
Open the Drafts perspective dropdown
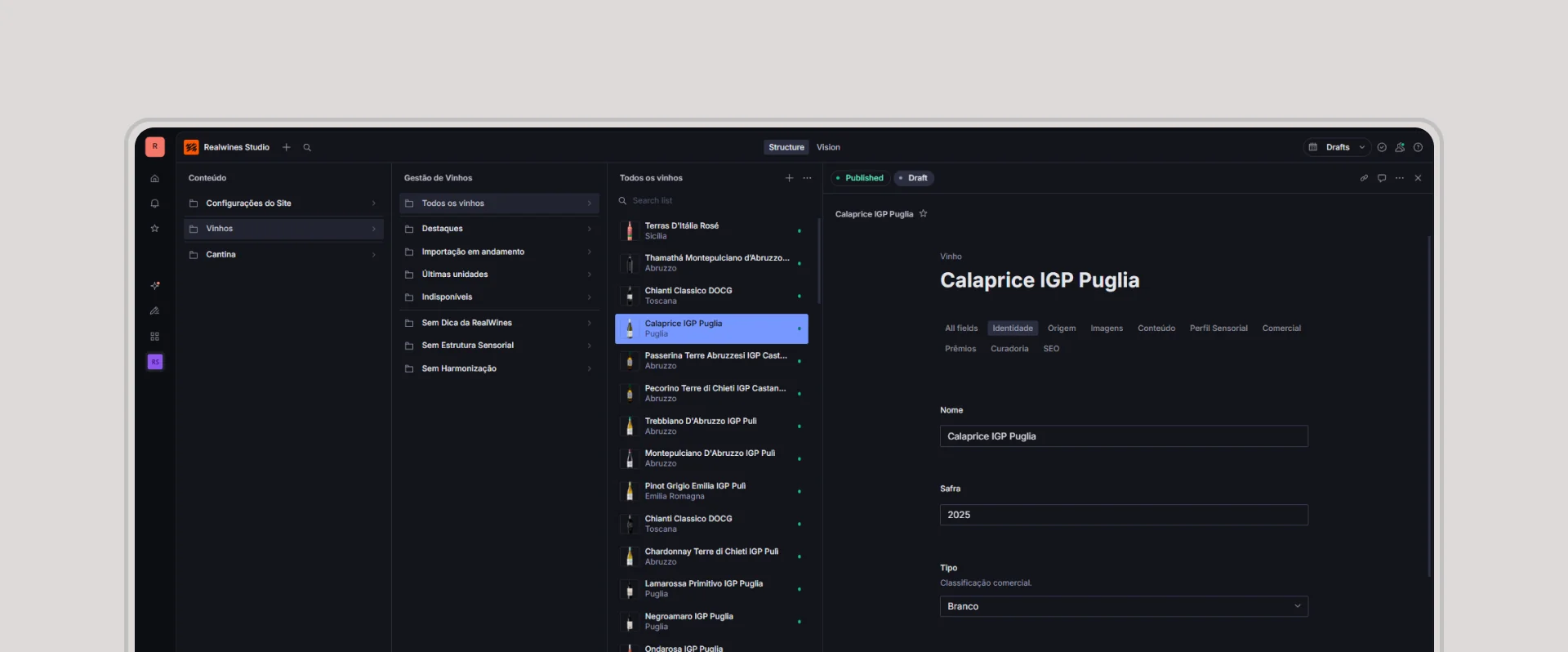click(x=1336, y=148)
